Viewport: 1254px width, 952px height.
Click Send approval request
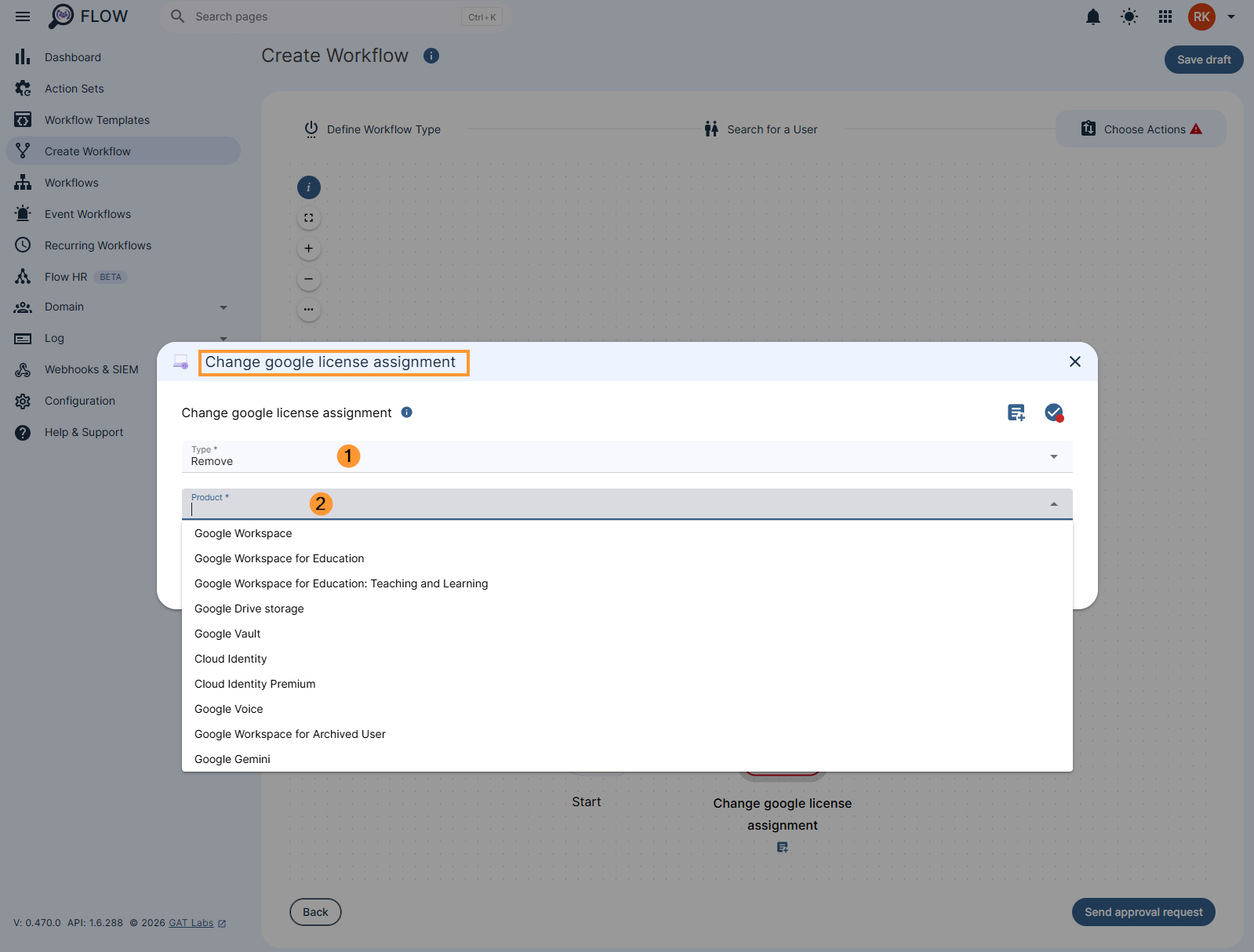click(x=1143, y=912)
